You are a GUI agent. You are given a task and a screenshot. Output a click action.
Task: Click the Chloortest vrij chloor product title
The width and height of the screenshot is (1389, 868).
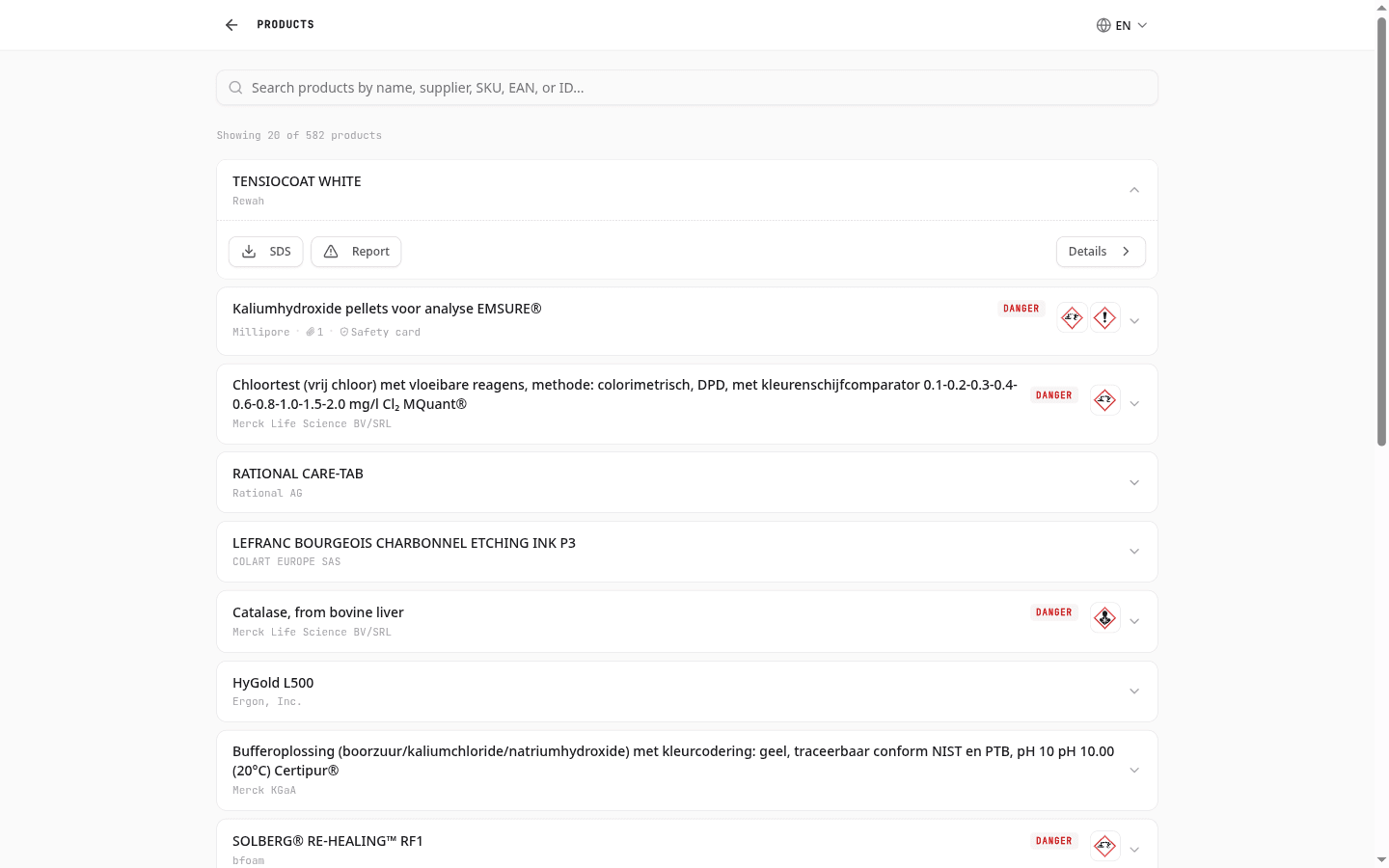tap(625, 394)
